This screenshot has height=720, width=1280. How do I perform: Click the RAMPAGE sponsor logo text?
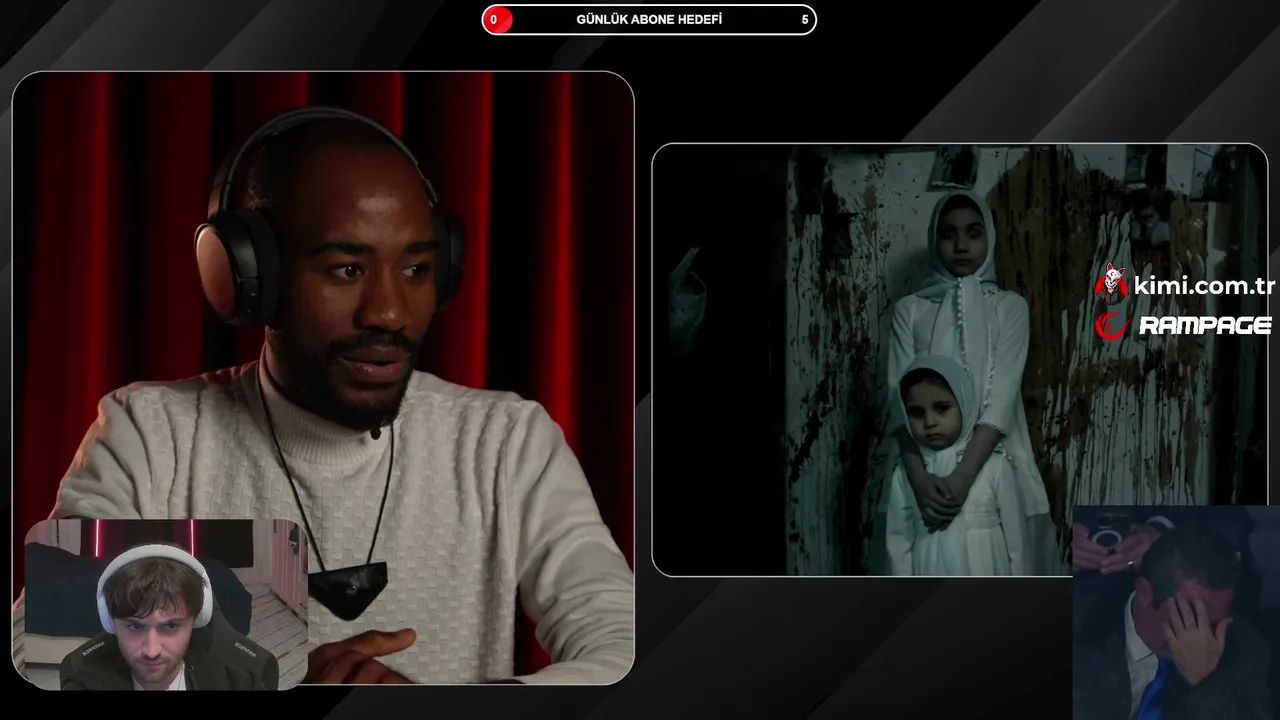(x=1205, y=326)
